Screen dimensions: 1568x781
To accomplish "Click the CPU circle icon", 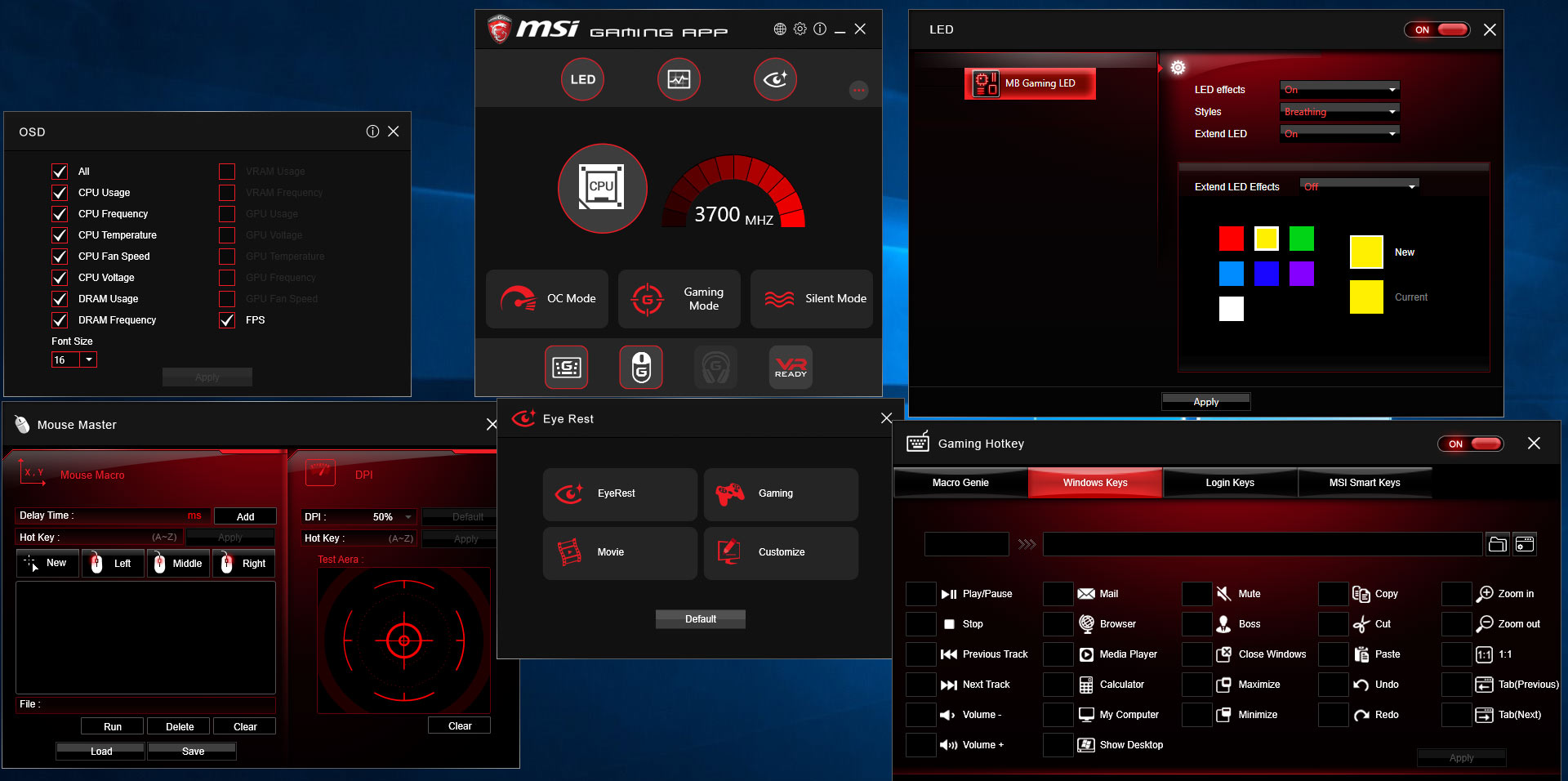I will [x=603, y=188].
